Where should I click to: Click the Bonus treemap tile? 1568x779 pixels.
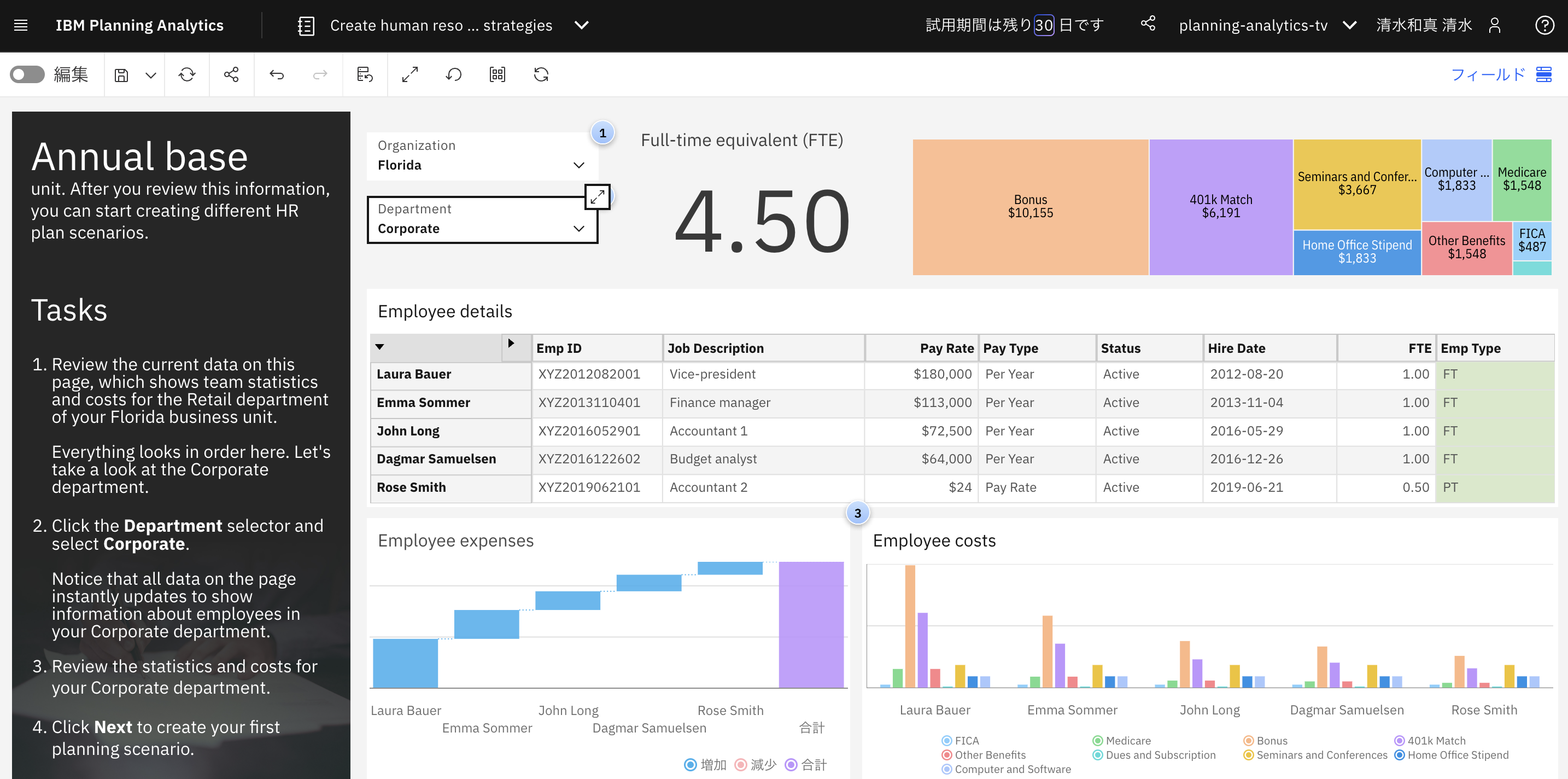(x=1030, y=207)
